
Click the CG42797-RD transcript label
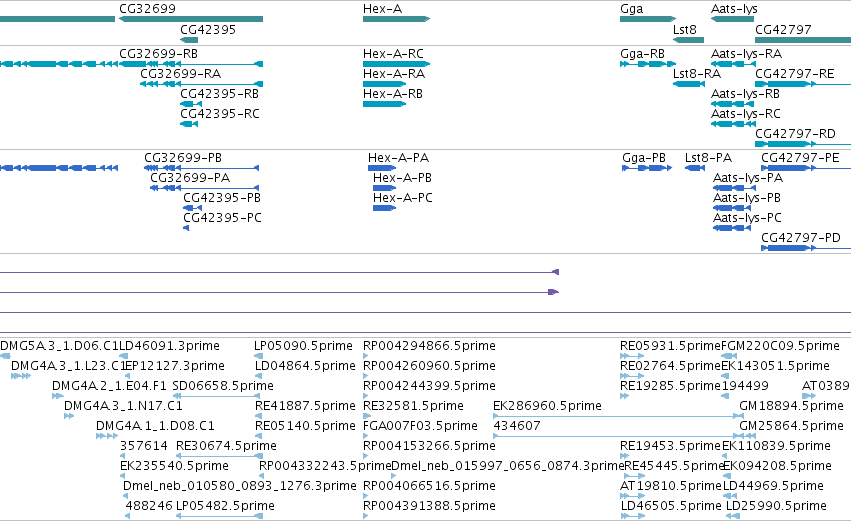(795, 134)
